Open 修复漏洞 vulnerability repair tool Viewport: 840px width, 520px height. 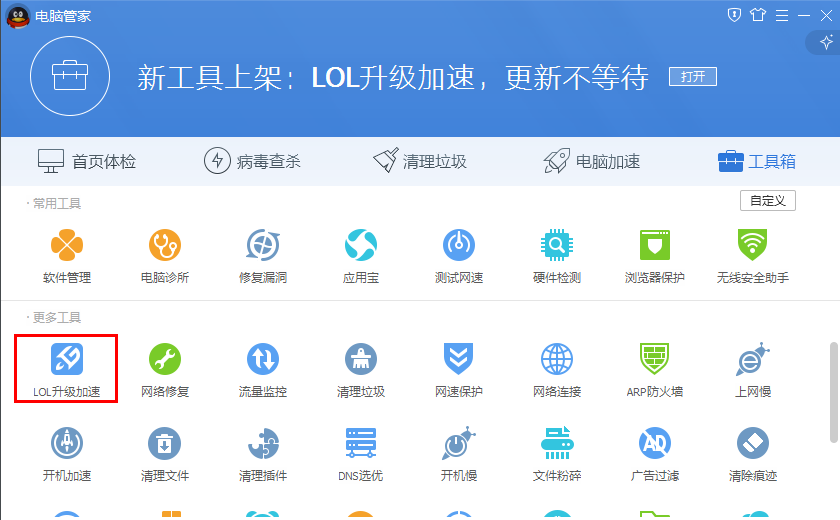pyautogui.click(x=263, y=255)
